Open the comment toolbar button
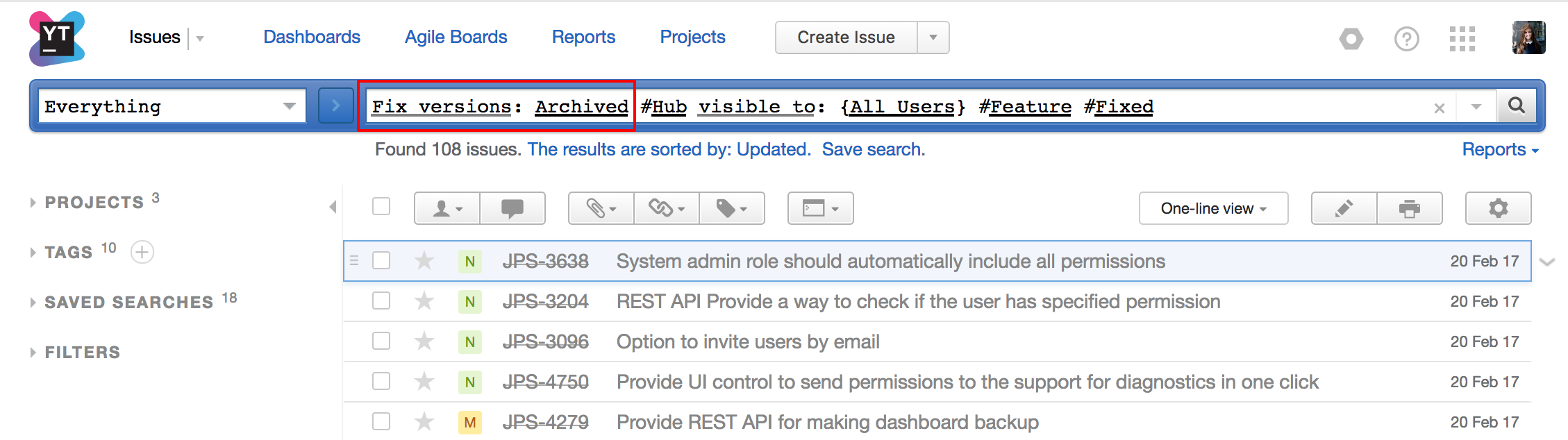Viewport: 1568px width, 440px height. (x=512, y=208)
